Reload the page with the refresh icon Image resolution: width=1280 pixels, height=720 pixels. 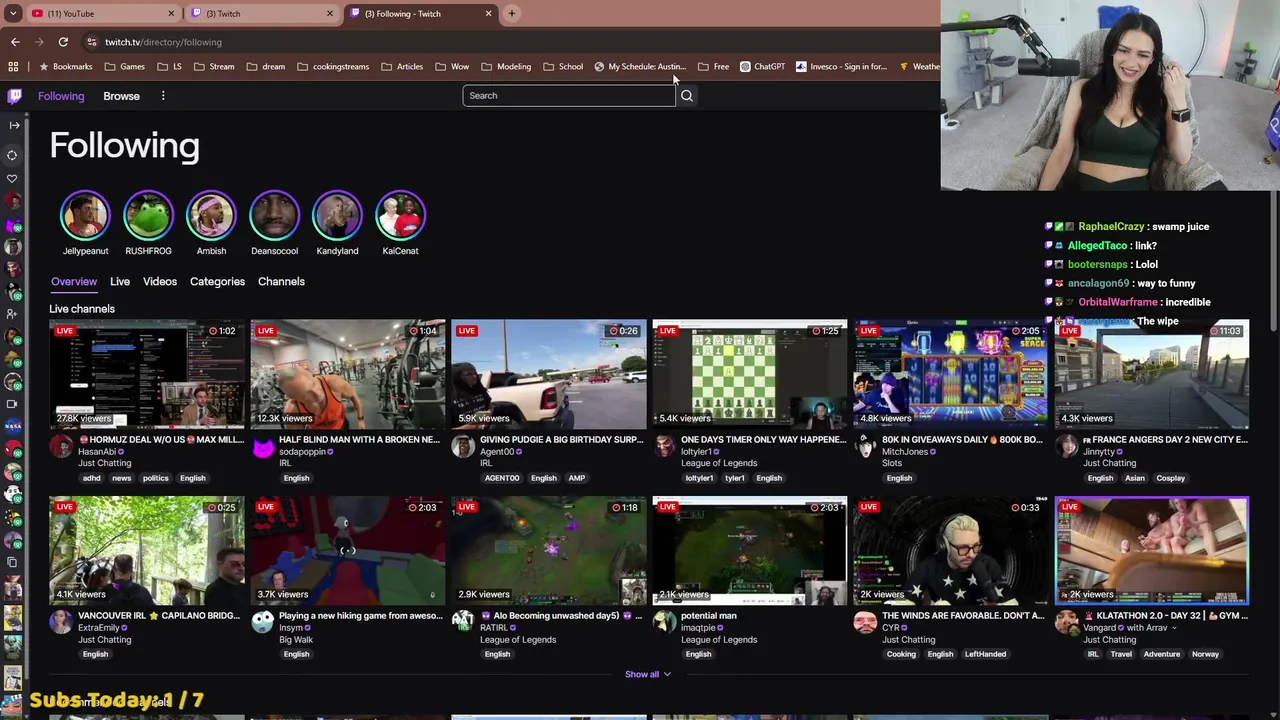(x=63, y=42)
